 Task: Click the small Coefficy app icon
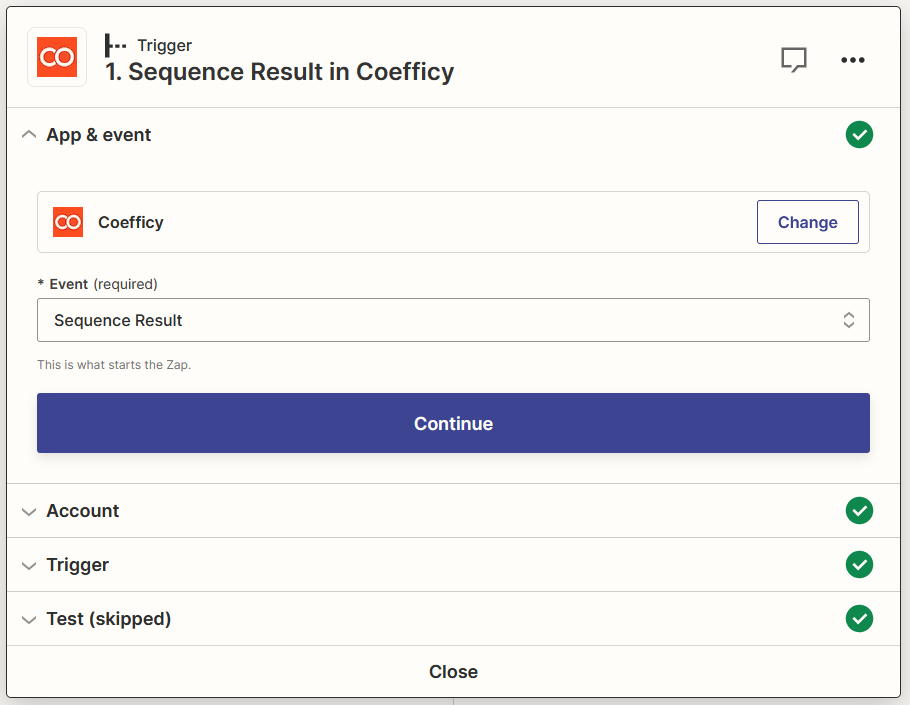point(68,222)
